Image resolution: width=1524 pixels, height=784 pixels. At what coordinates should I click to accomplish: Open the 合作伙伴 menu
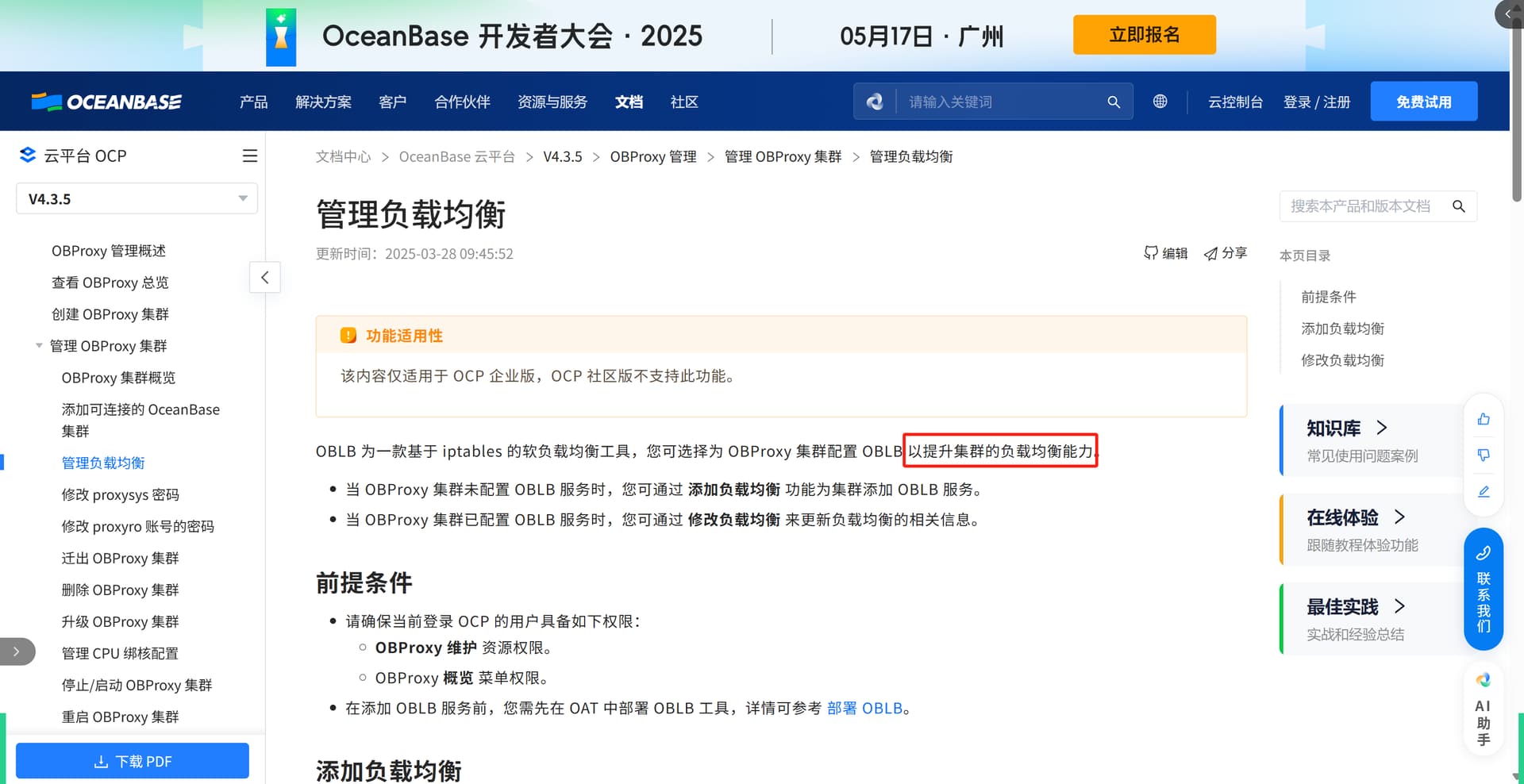(x=462, y=102)
